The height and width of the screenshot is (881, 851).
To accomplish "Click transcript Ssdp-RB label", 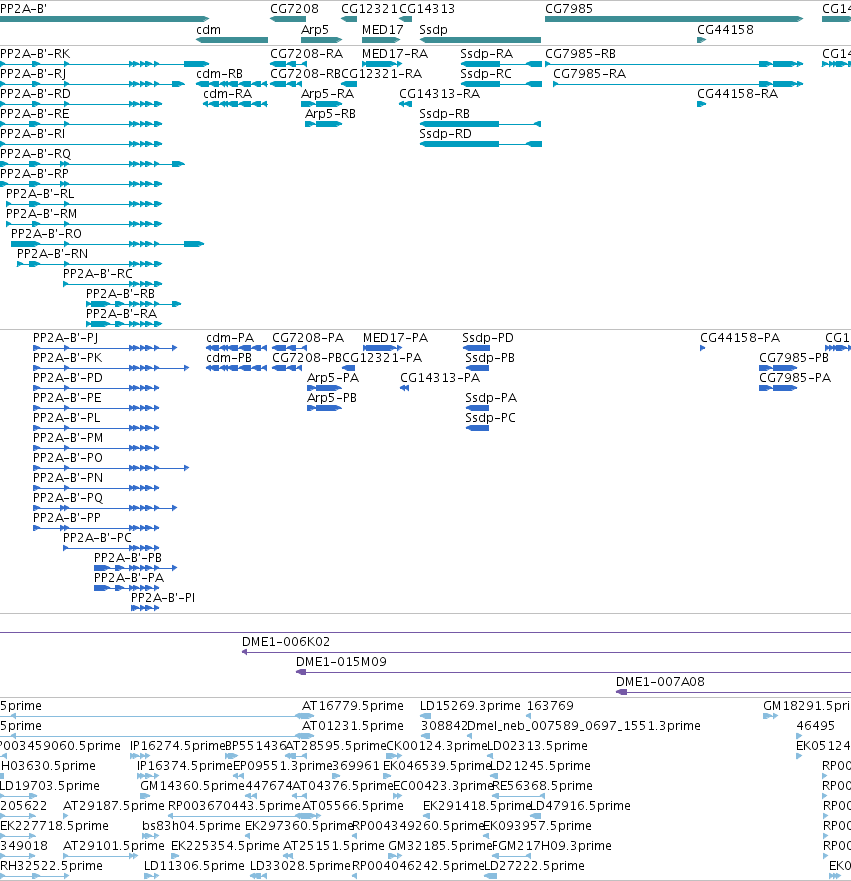I will (444, 114).
